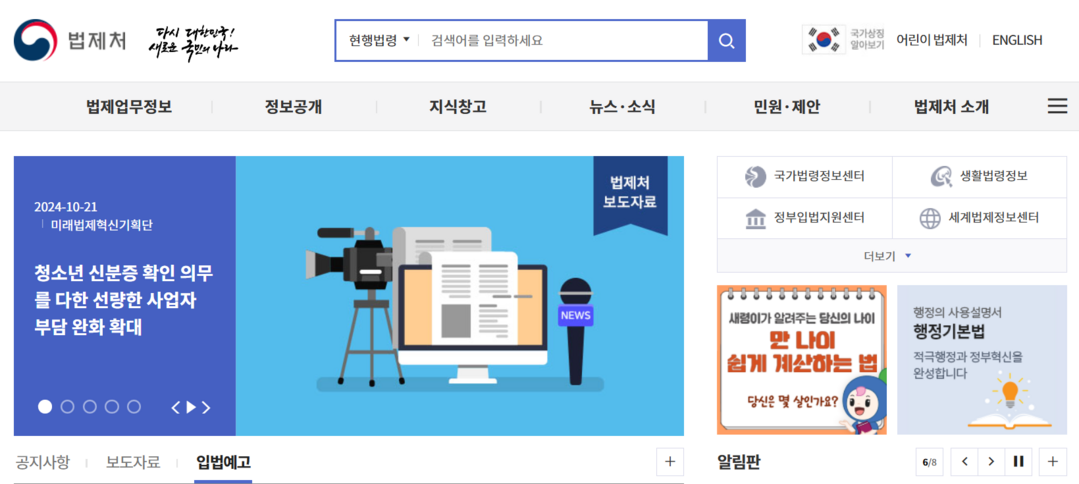This screenshot has height=484, width=1079.
Task: Open 정부입법지원센터 building icon link
Action: 756,218
